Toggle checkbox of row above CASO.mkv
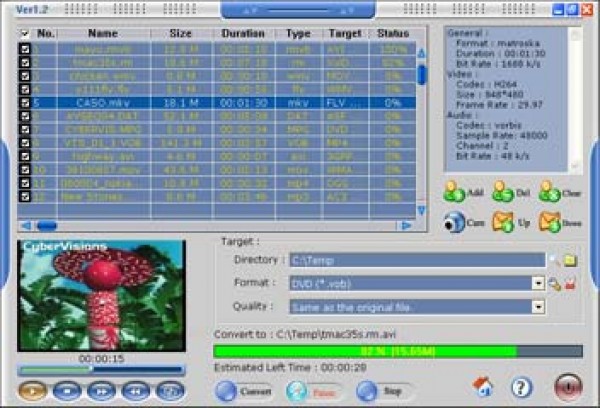 25,90
